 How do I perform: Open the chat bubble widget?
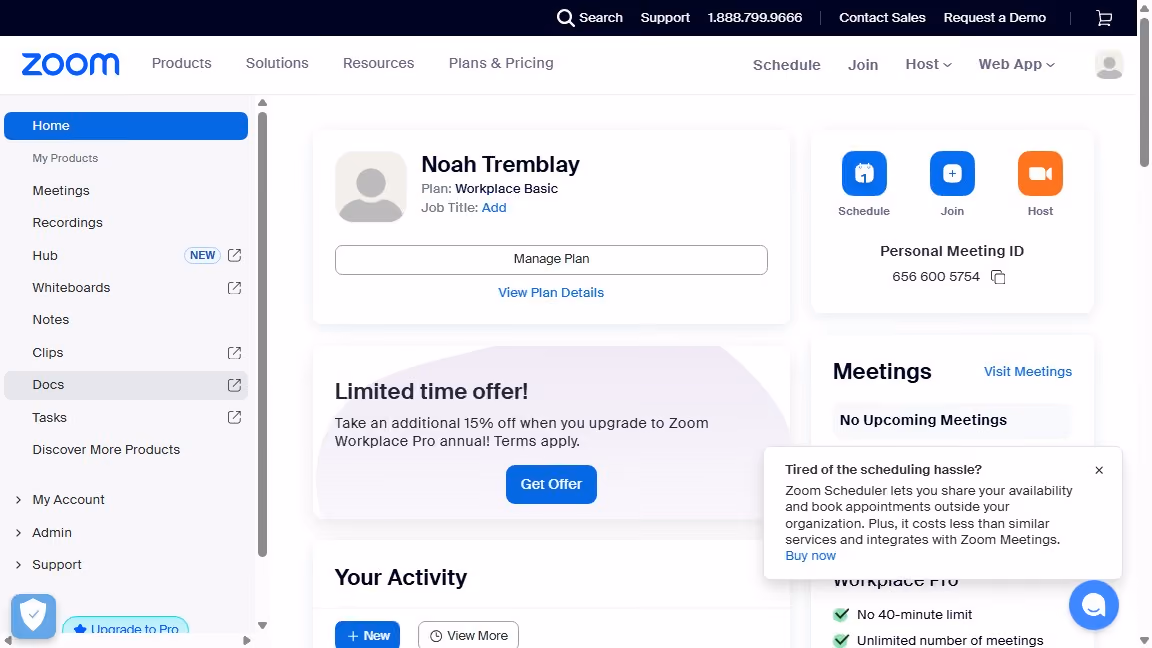click(x=1093, y=605)
